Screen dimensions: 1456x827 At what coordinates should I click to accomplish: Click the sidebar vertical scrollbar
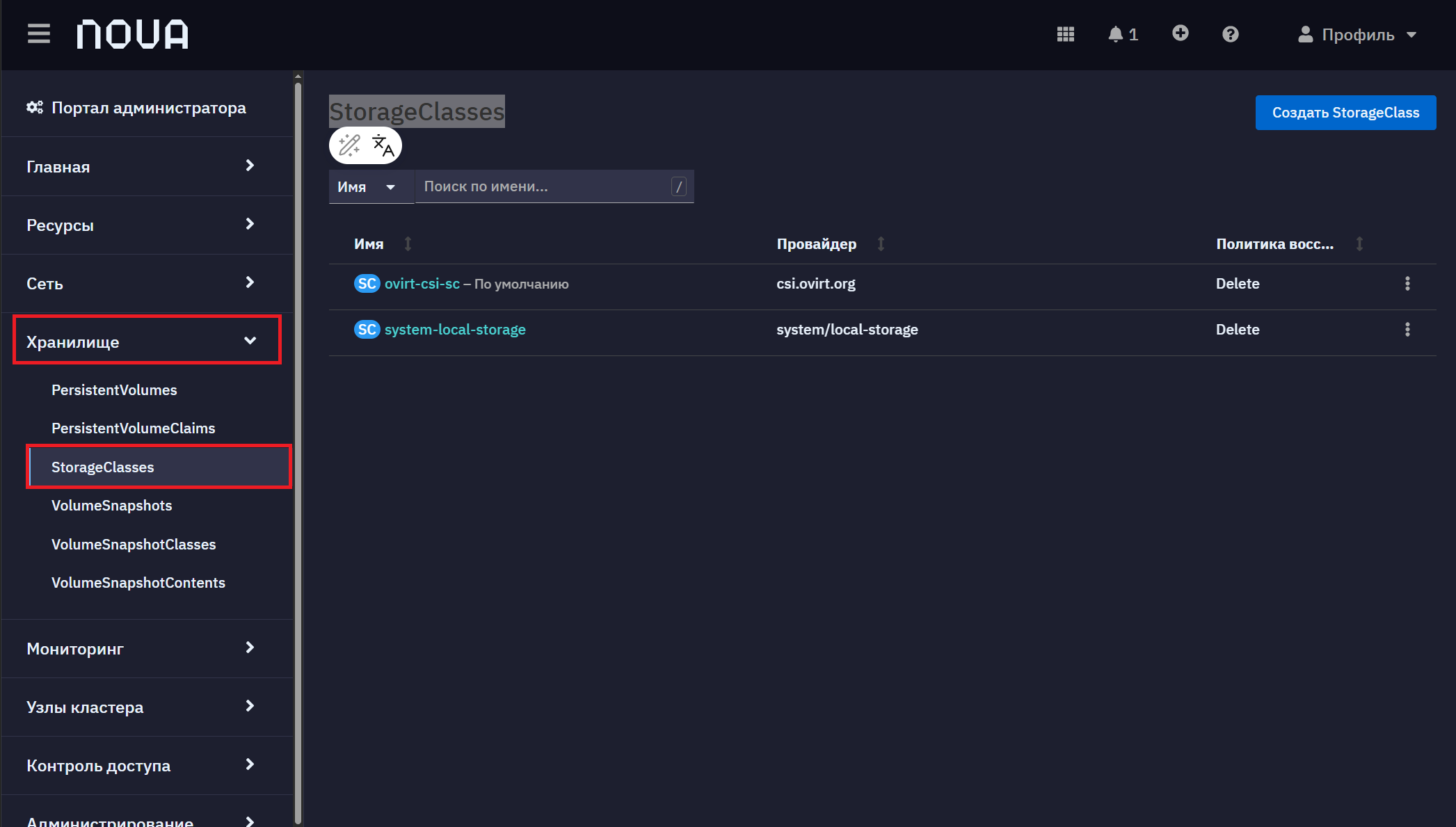[x=298, y=452]
